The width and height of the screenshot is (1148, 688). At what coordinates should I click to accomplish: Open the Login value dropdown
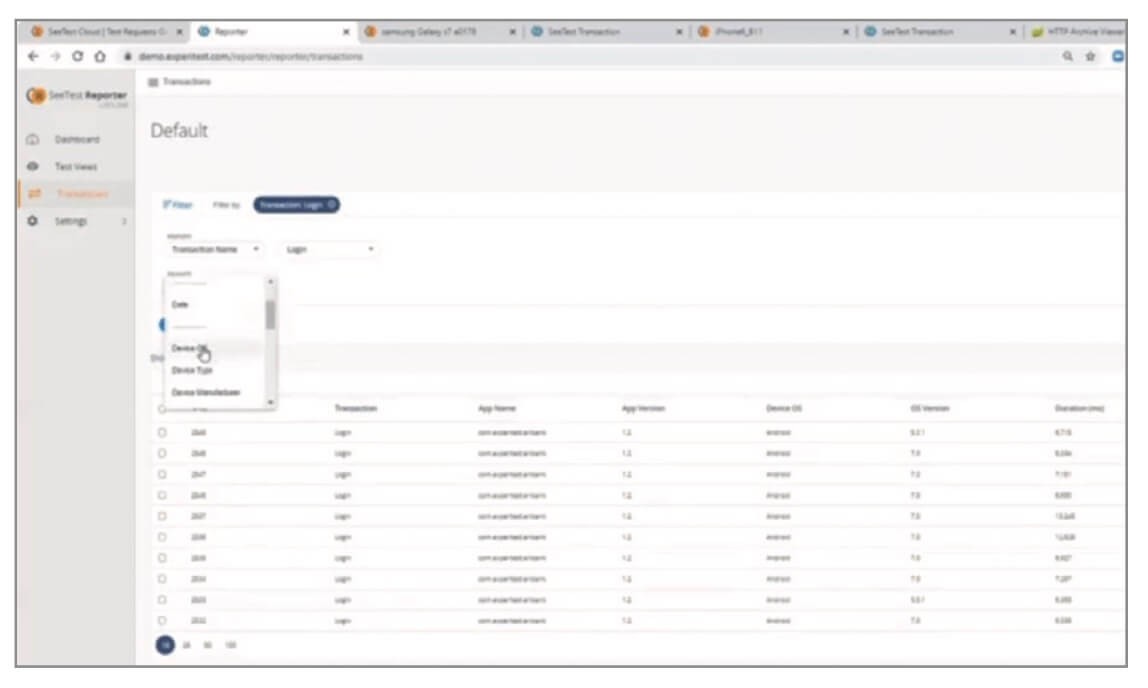coord(330,249)
